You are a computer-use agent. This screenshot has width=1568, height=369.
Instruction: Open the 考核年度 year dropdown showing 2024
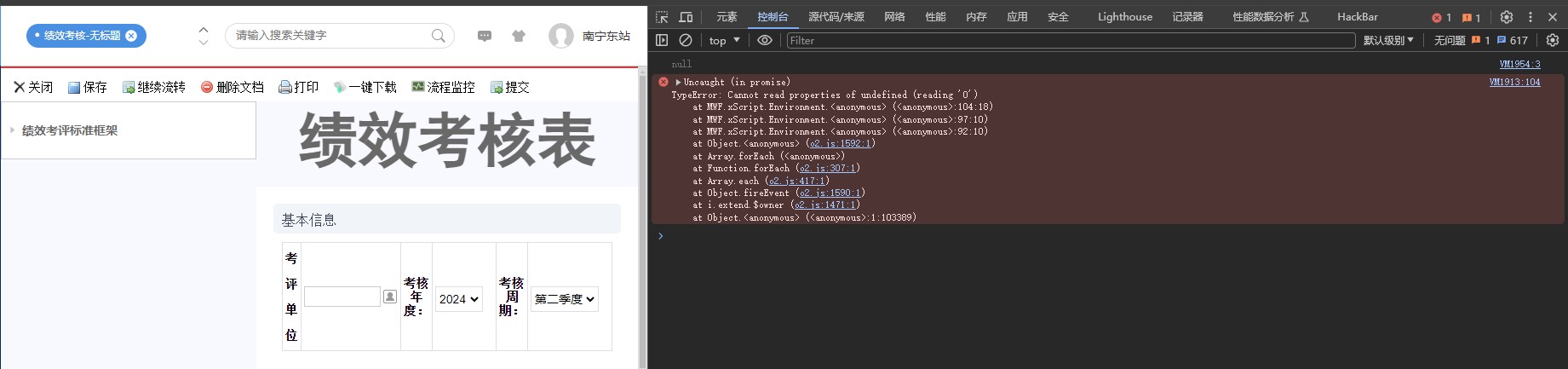459,299
